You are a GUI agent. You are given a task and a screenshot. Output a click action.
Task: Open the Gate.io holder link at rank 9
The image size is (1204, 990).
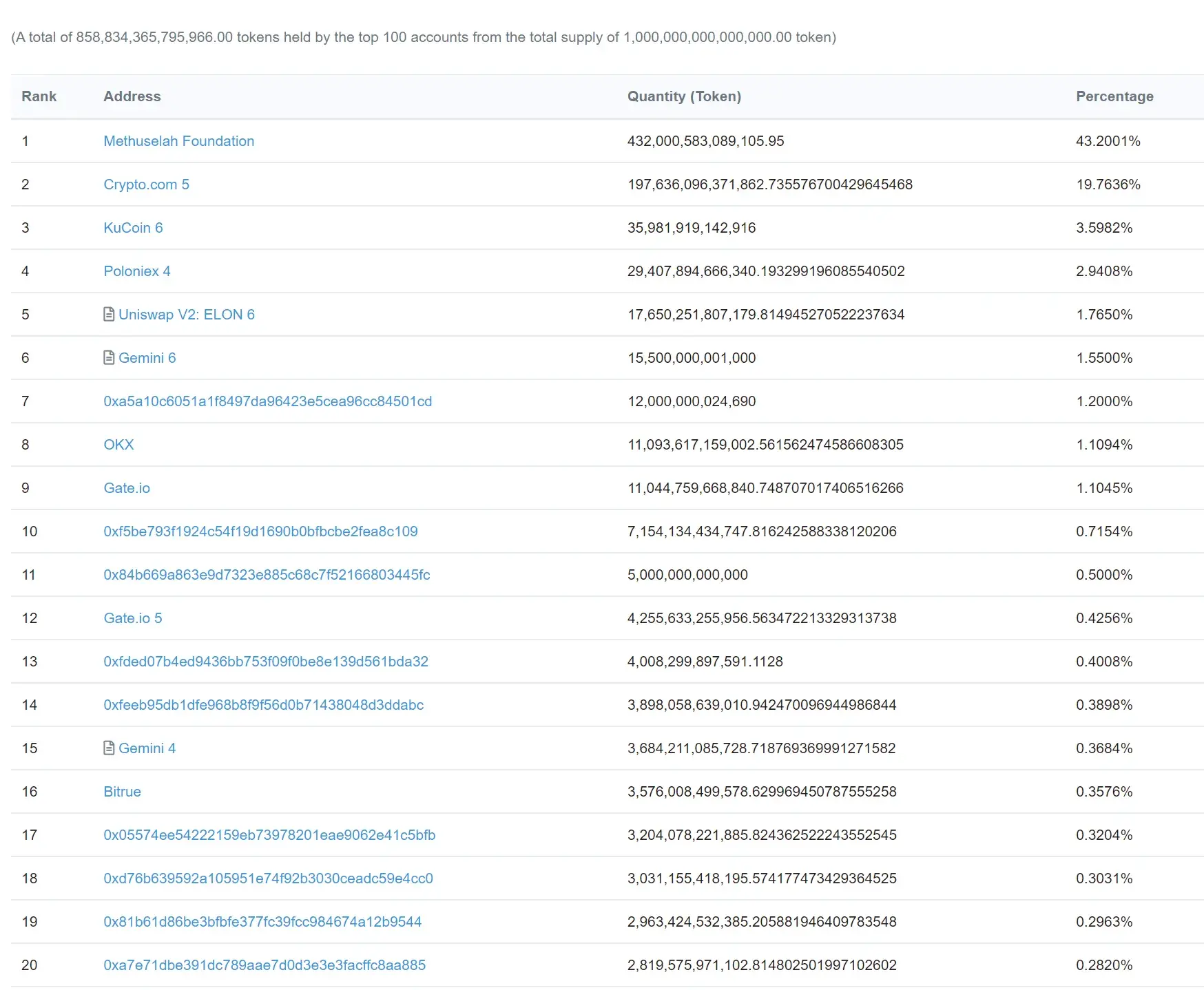(127, 488)
